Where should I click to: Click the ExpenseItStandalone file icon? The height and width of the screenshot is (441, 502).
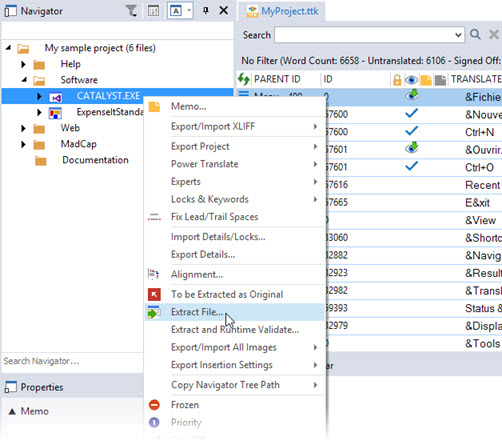55,113
